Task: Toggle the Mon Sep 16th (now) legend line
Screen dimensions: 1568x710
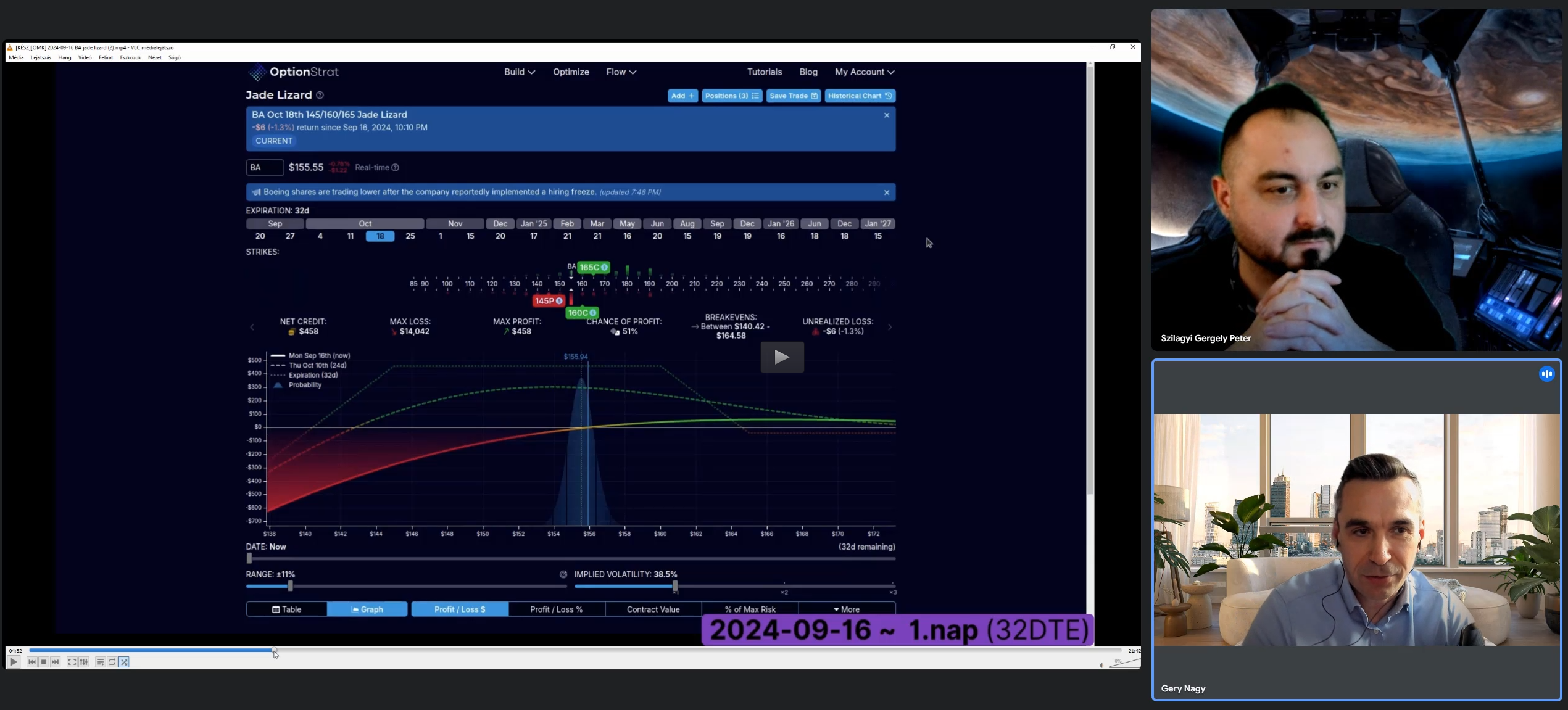Action: [310, 355]
